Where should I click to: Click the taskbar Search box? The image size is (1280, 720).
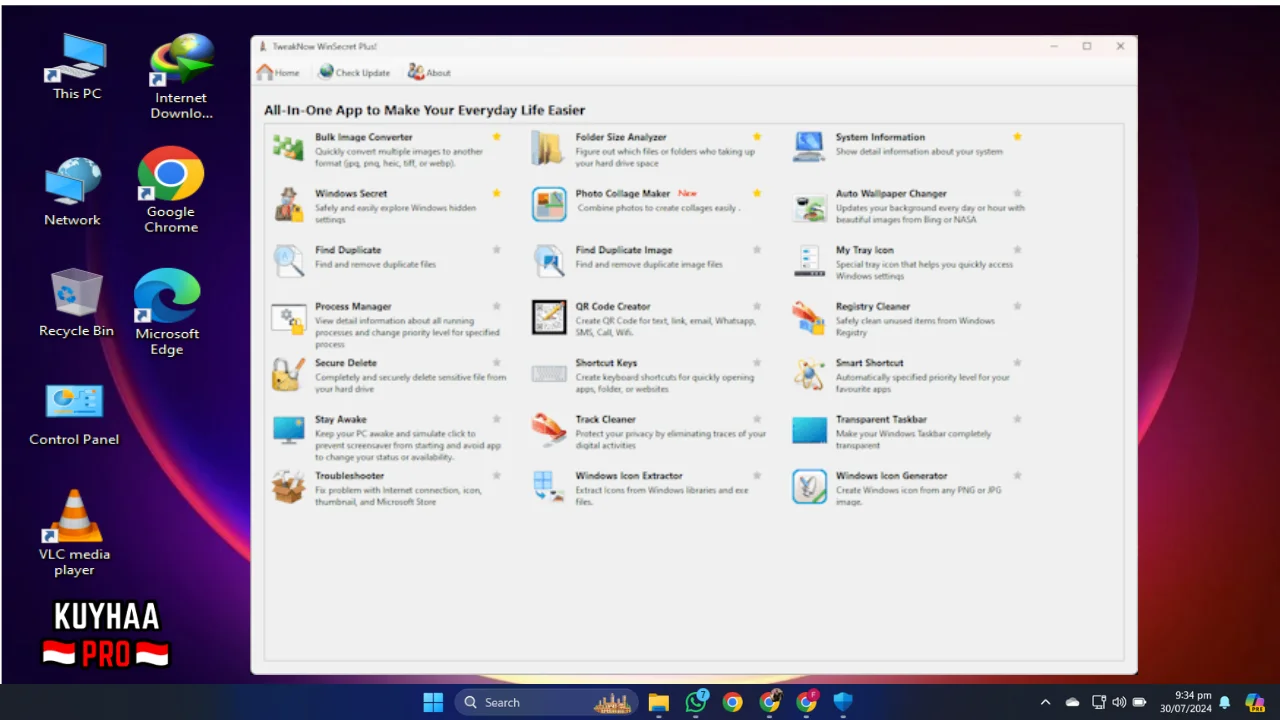[x=548, y=702]
